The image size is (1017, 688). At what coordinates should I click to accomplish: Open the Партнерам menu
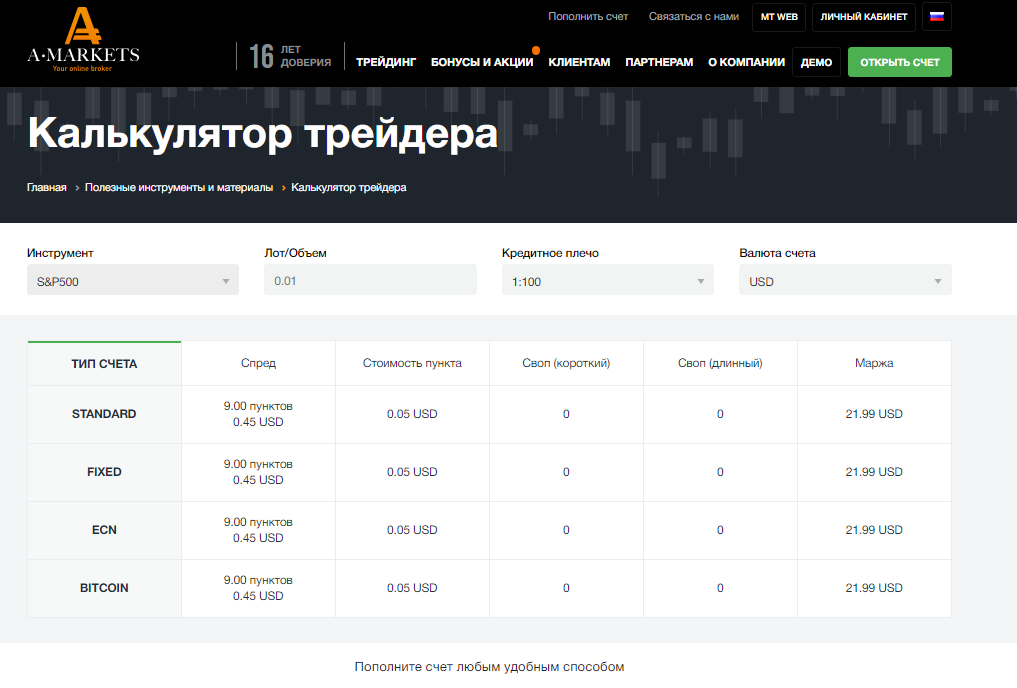(659, 62)
